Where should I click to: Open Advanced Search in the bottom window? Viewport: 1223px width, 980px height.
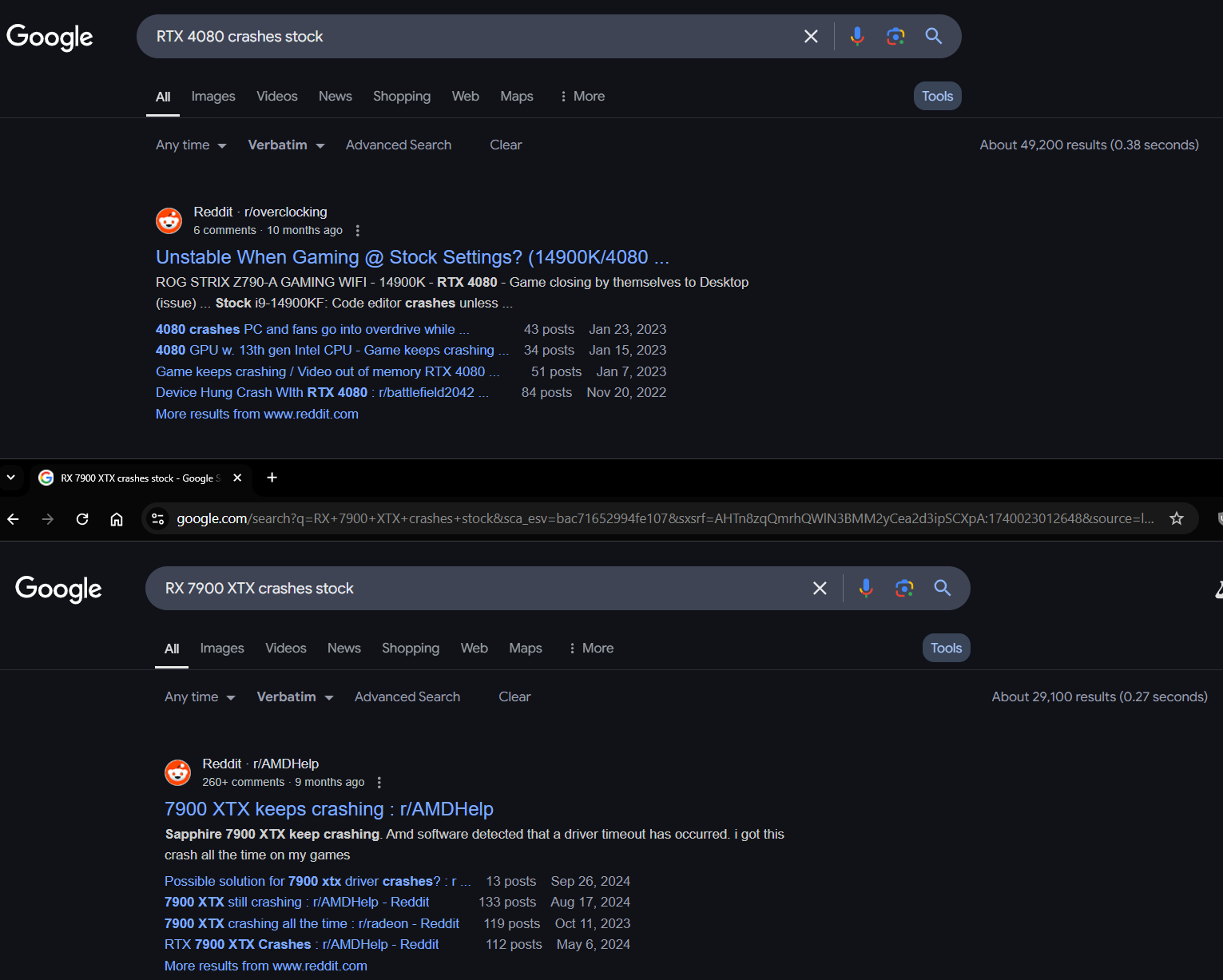click(407, 696)
